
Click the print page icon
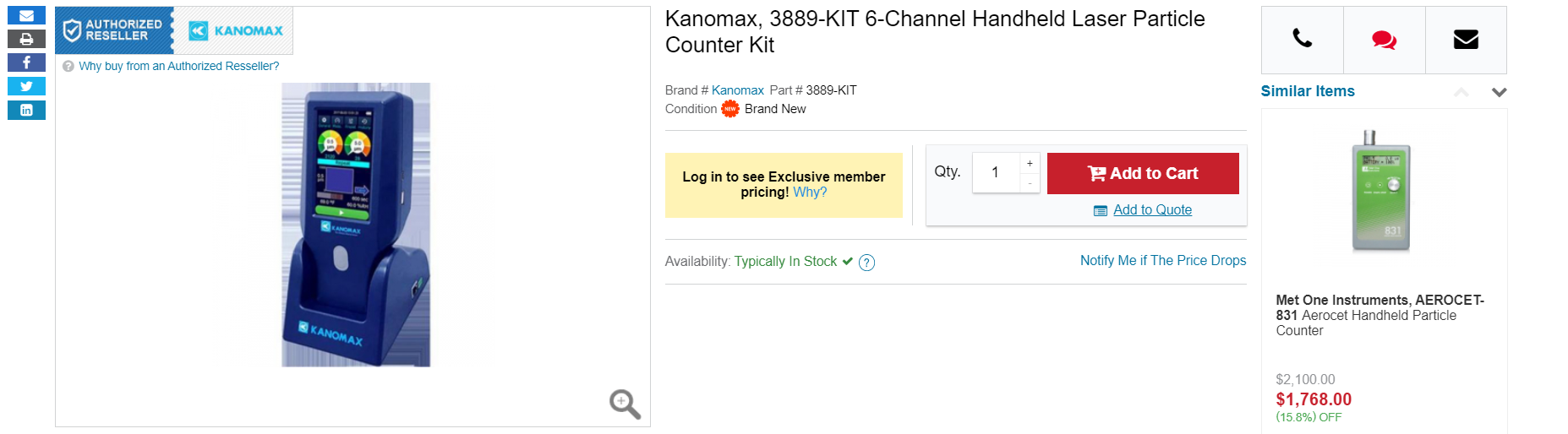coord(26,39)
